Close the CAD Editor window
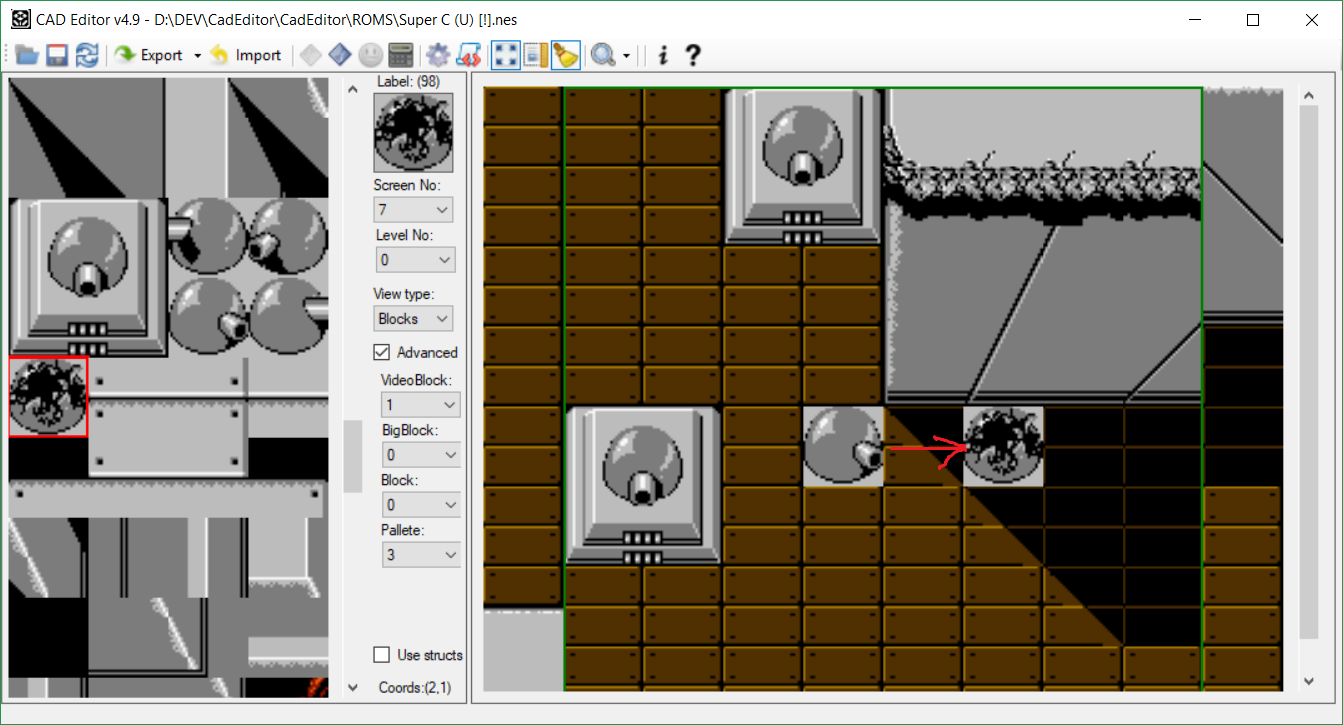 [x=1311, y=20]
